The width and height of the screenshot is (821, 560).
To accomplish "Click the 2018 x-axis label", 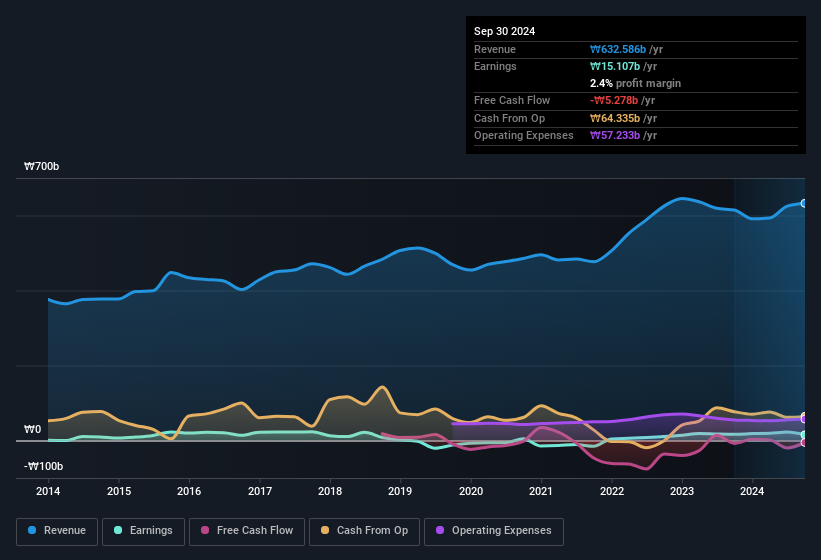I will 330,491.
